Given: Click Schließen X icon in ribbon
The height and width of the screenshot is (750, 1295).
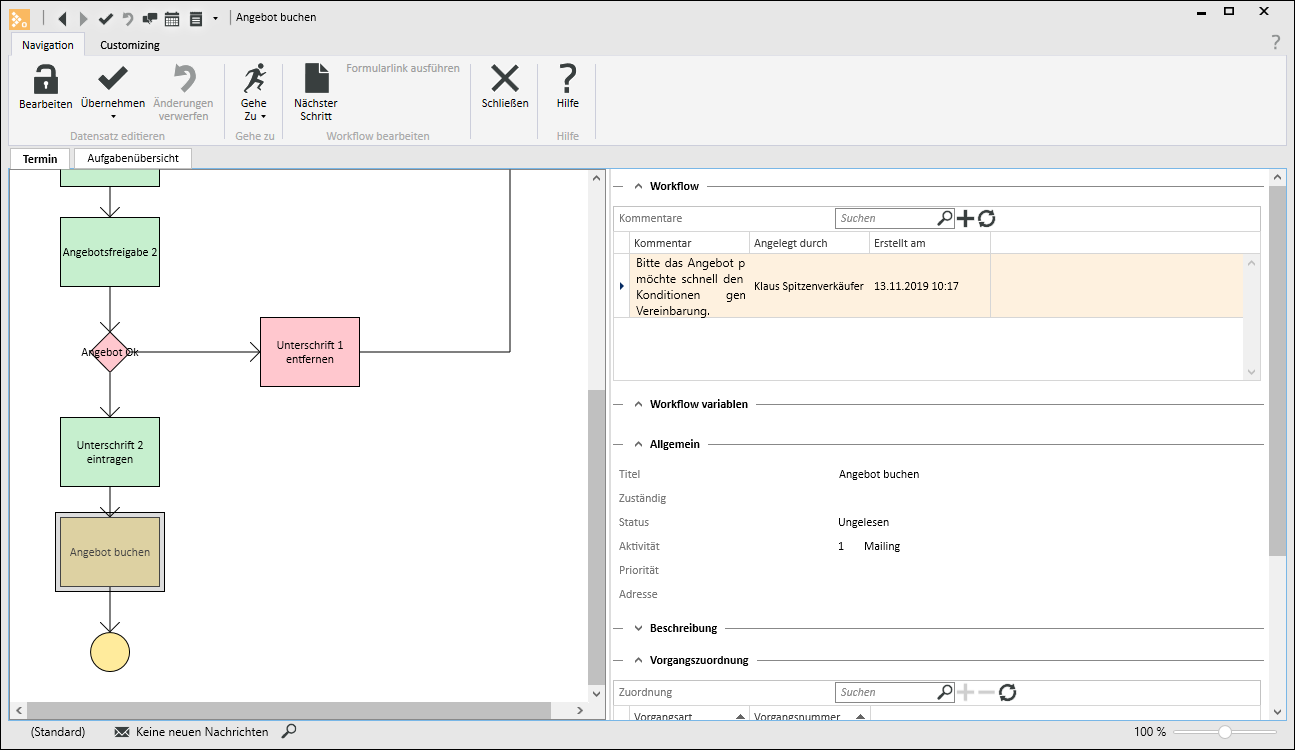Looking at the screenshot, I should tap(505, 79).
